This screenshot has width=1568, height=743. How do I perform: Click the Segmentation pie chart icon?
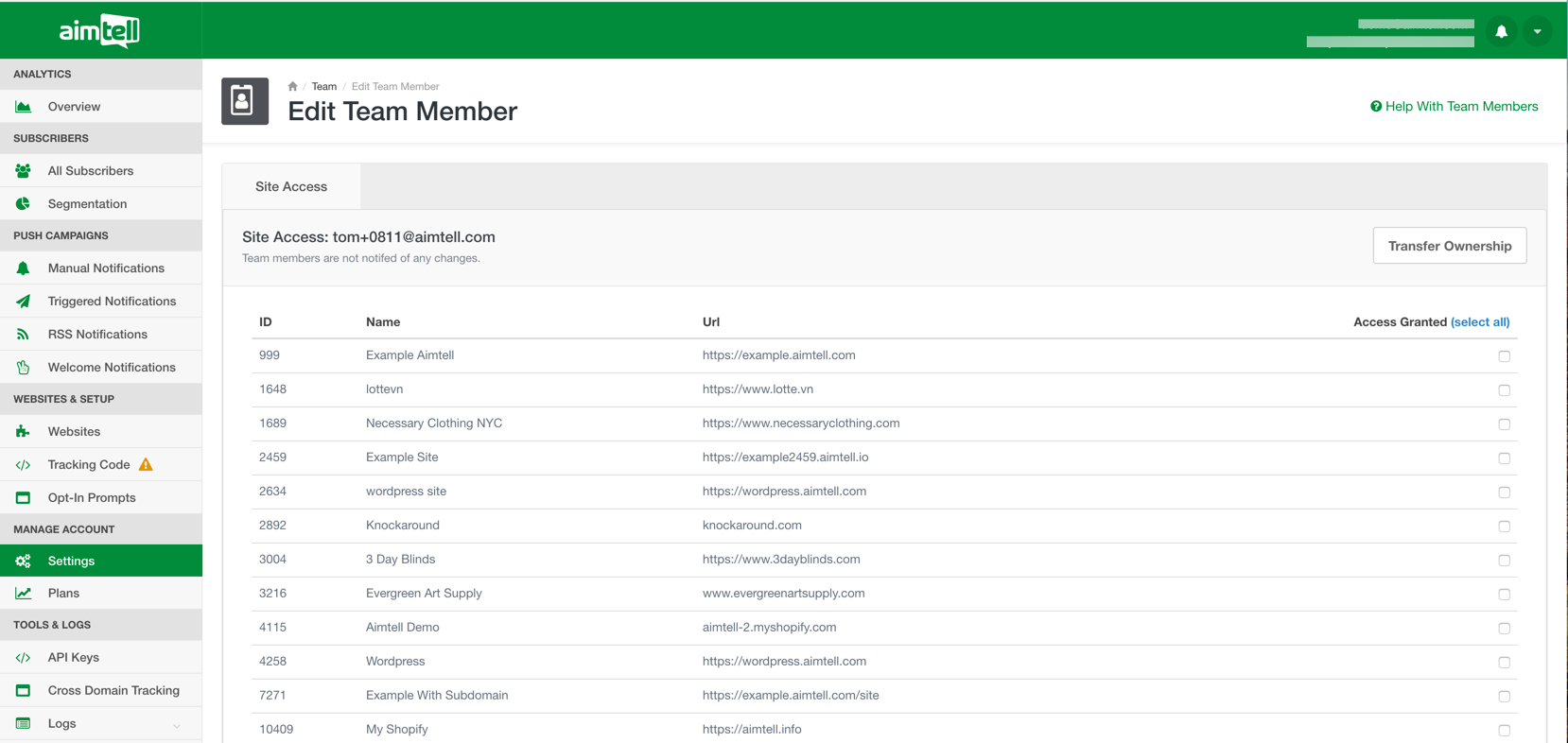tap(24, 204)
